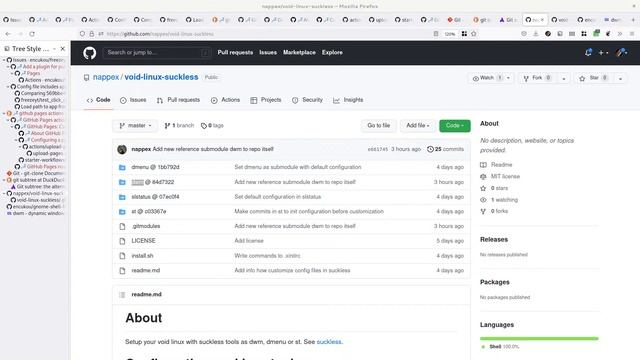
Task: Open the Tree Style Tab sidebar switcher dropdown
Action: 54,49
